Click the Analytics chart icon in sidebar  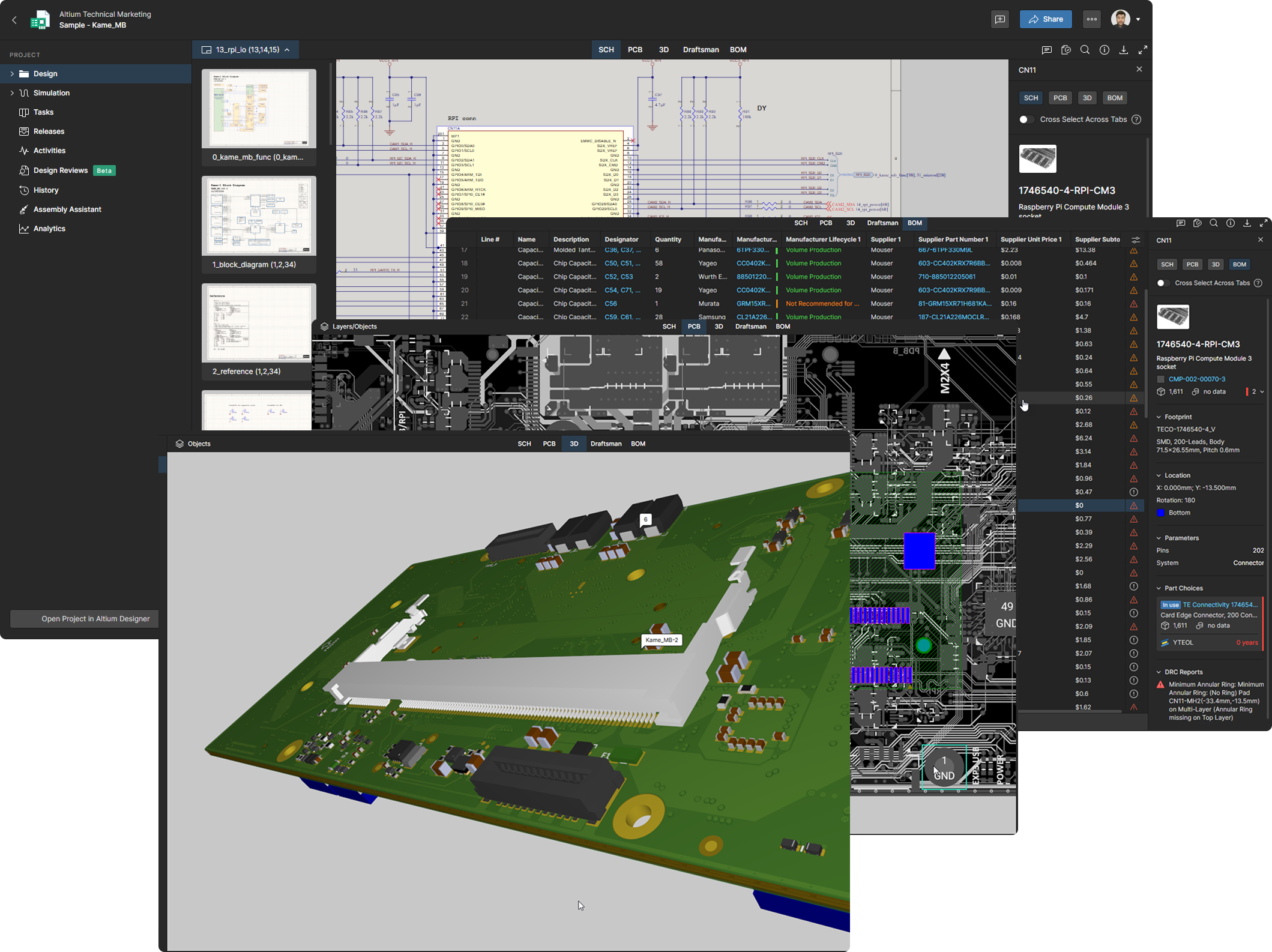pos(24,229)
